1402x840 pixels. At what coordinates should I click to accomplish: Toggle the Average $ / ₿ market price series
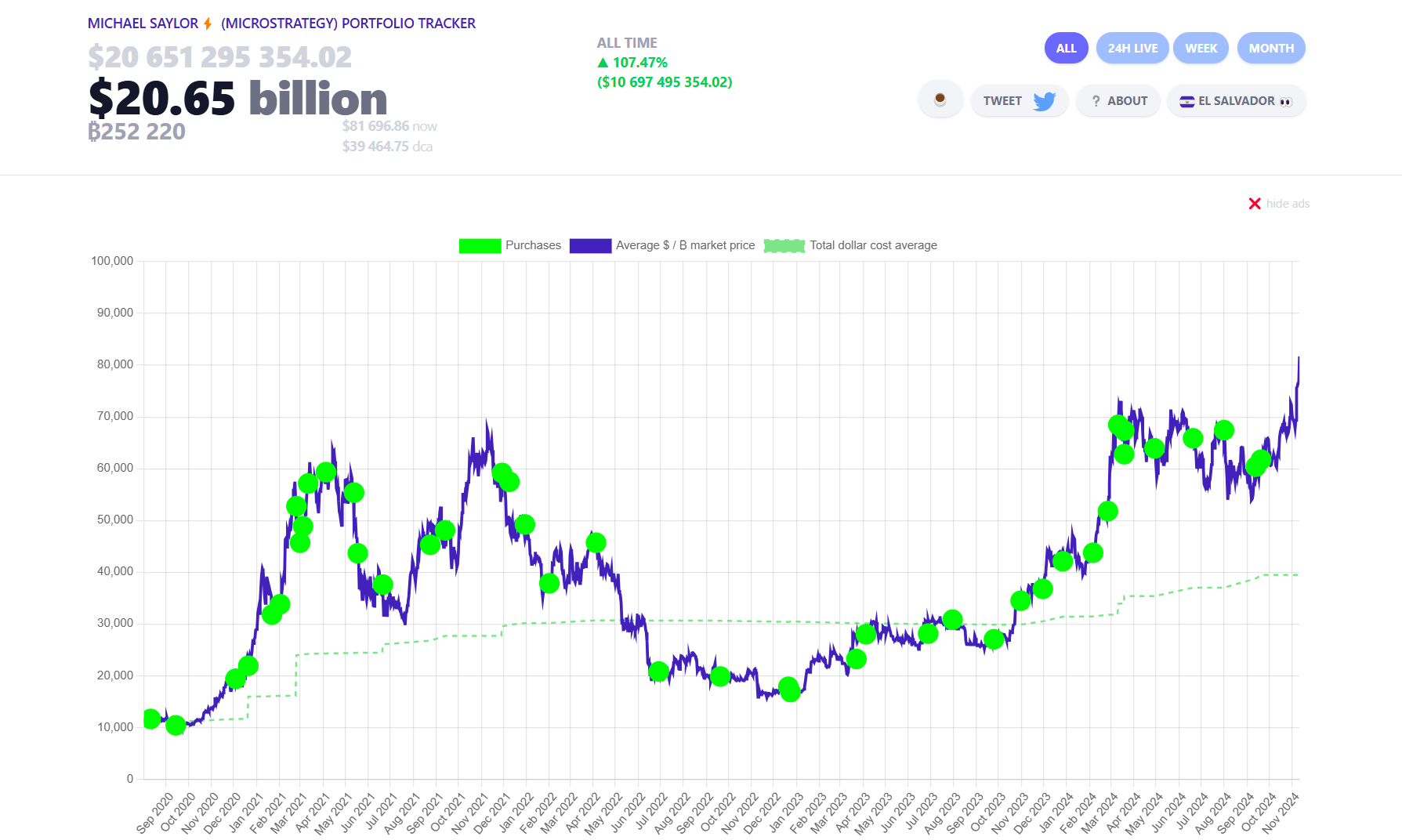662,245
